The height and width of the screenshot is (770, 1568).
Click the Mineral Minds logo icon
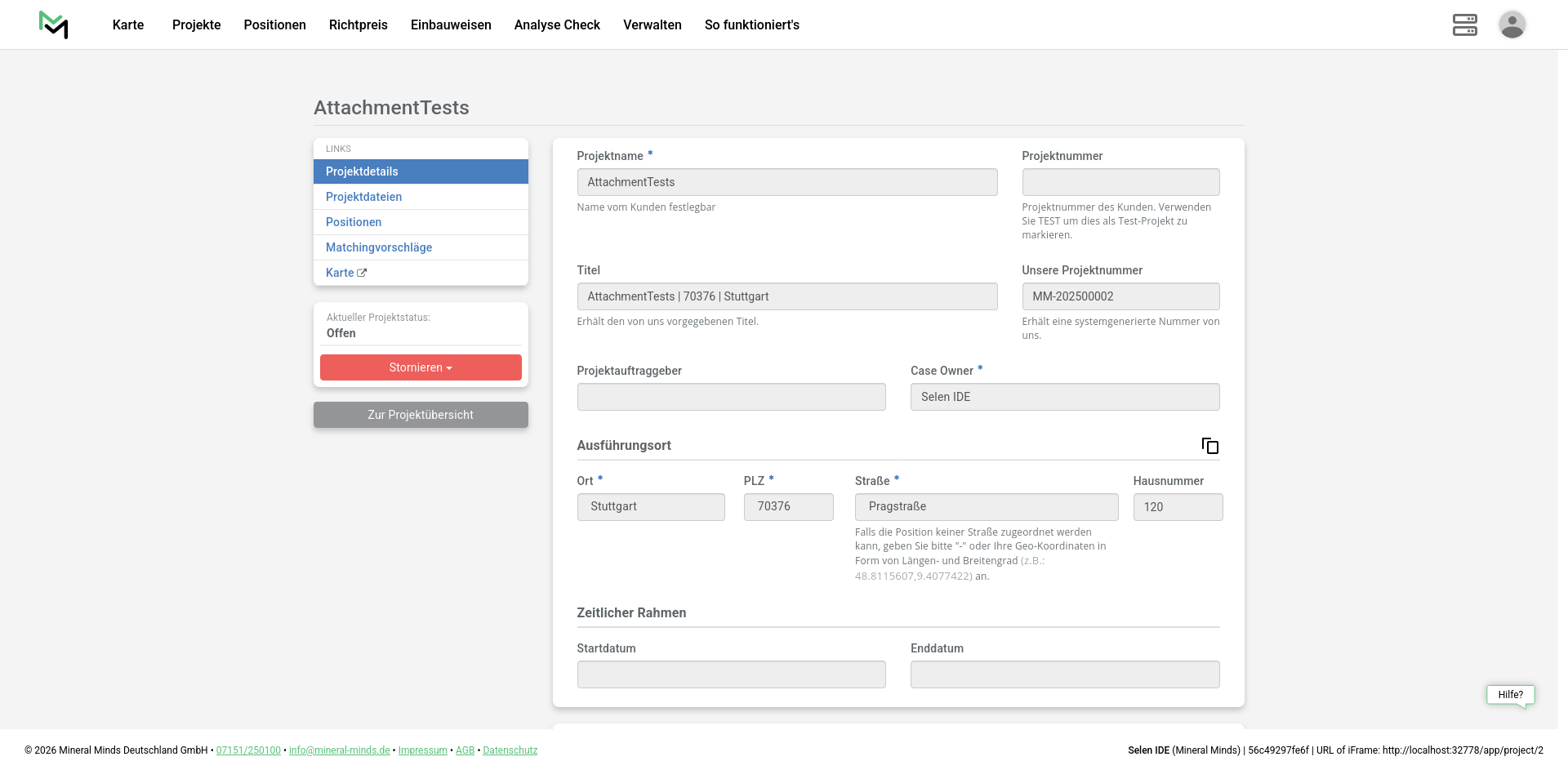point(54,24)
